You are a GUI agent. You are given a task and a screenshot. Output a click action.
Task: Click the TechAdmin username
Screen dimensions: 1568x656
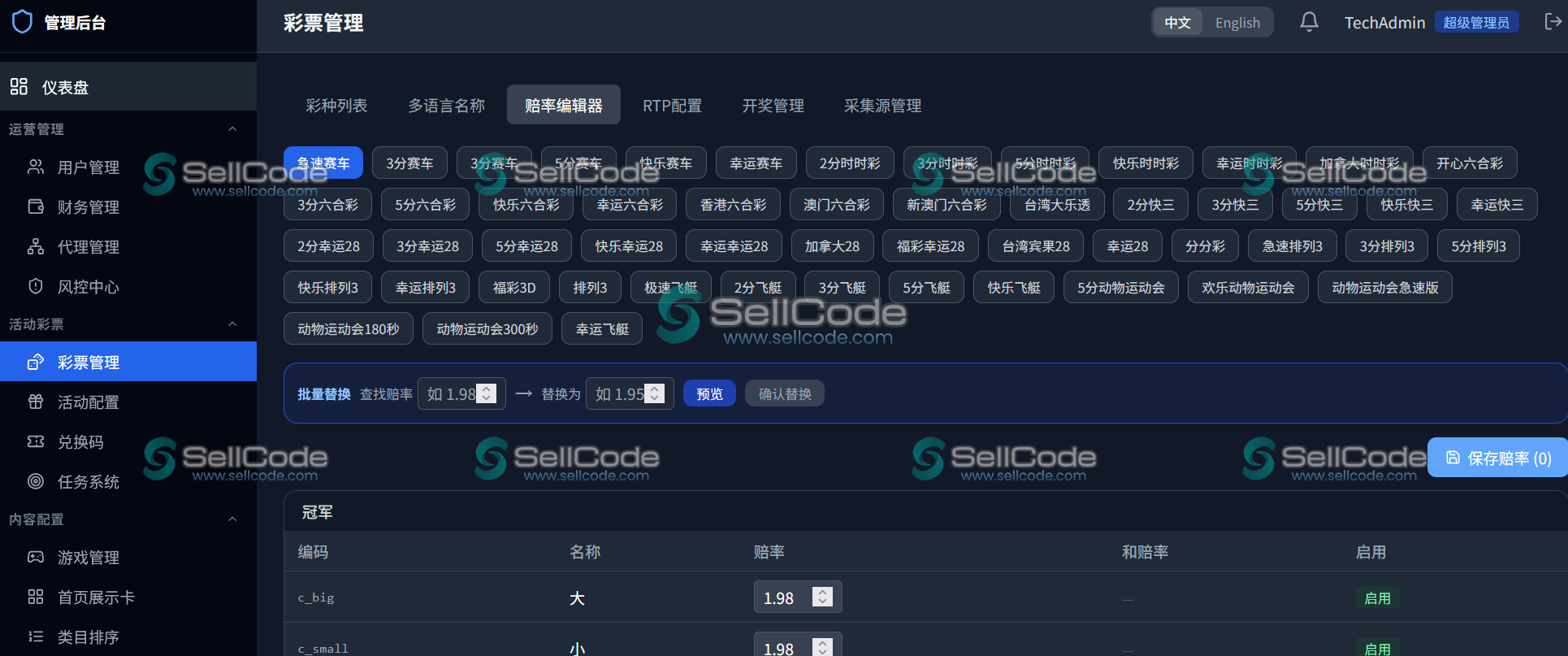tap(1384, 22)
